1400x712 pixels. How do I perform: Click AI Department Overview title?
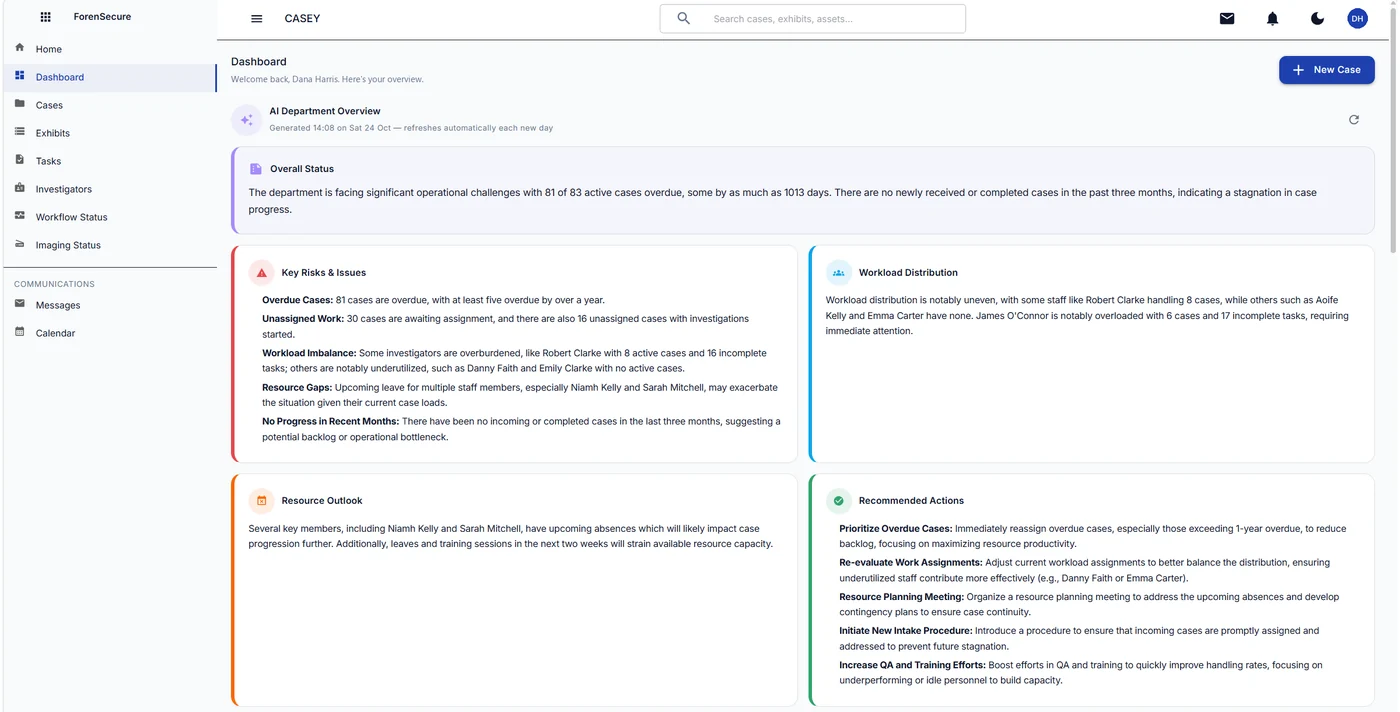pos(325,111)
